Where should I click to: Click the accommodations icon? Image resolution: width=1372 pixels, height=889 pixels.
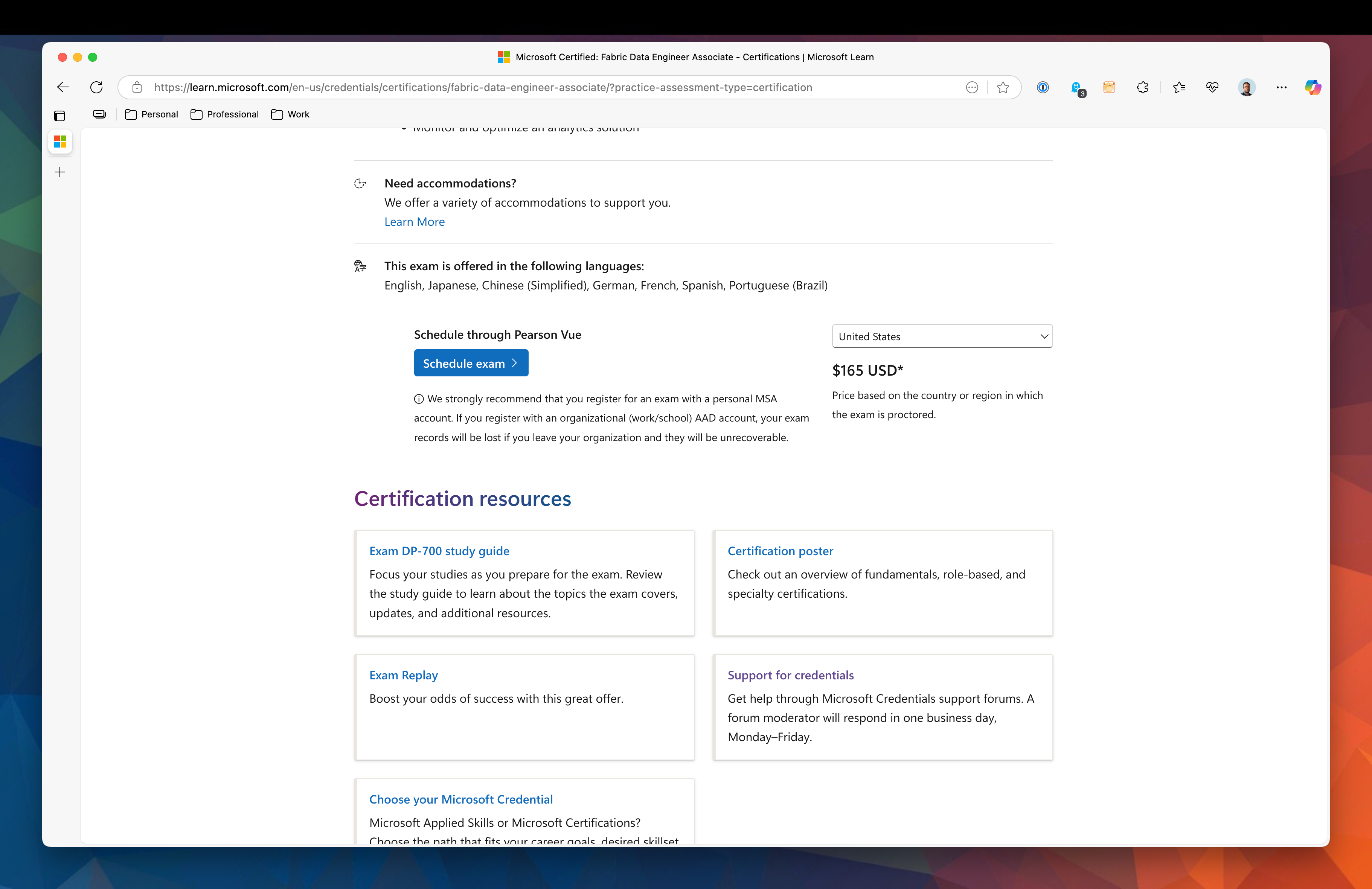click(x=360, y=183)
